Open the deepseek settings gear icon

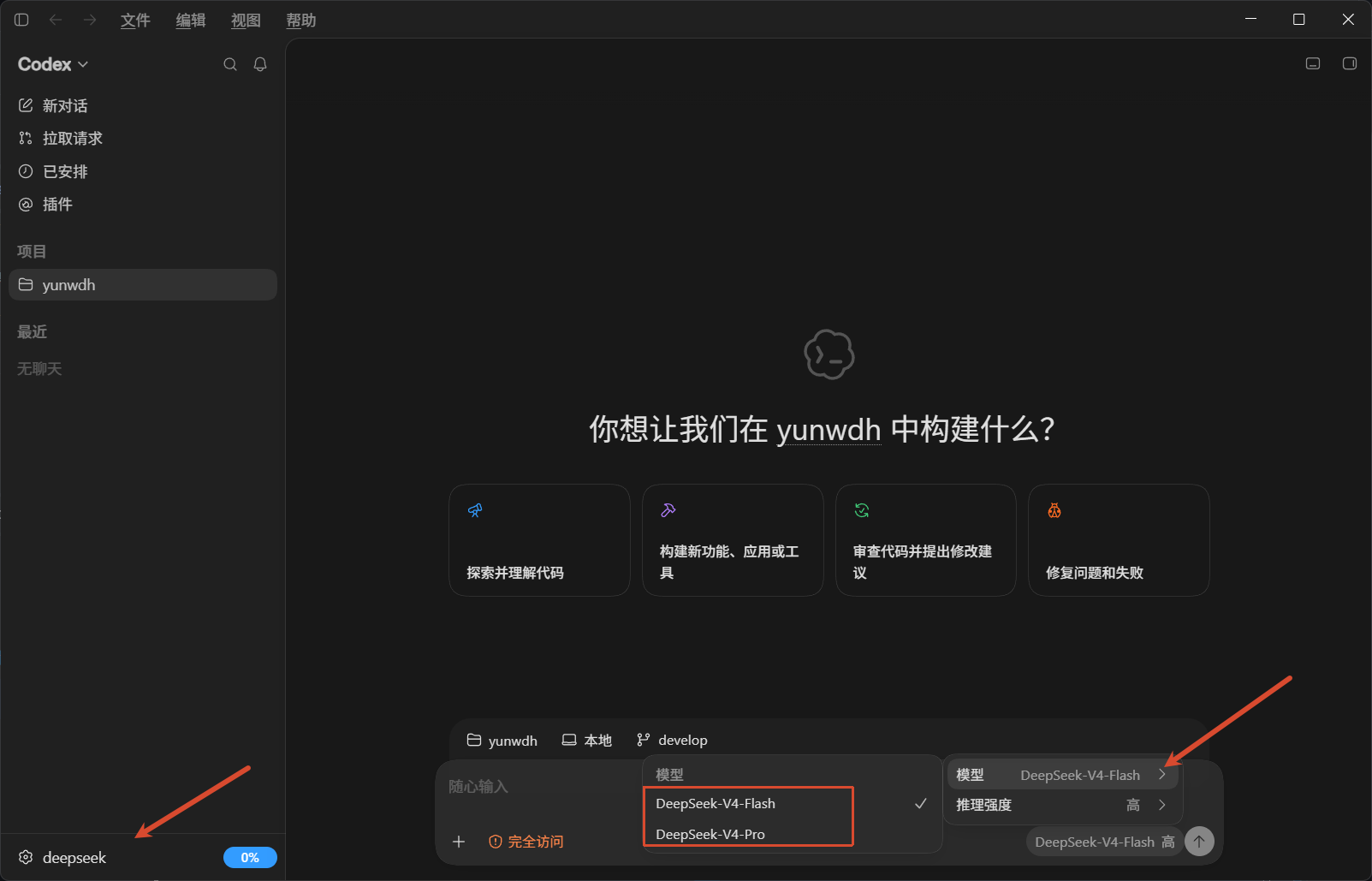pos(26,857)
